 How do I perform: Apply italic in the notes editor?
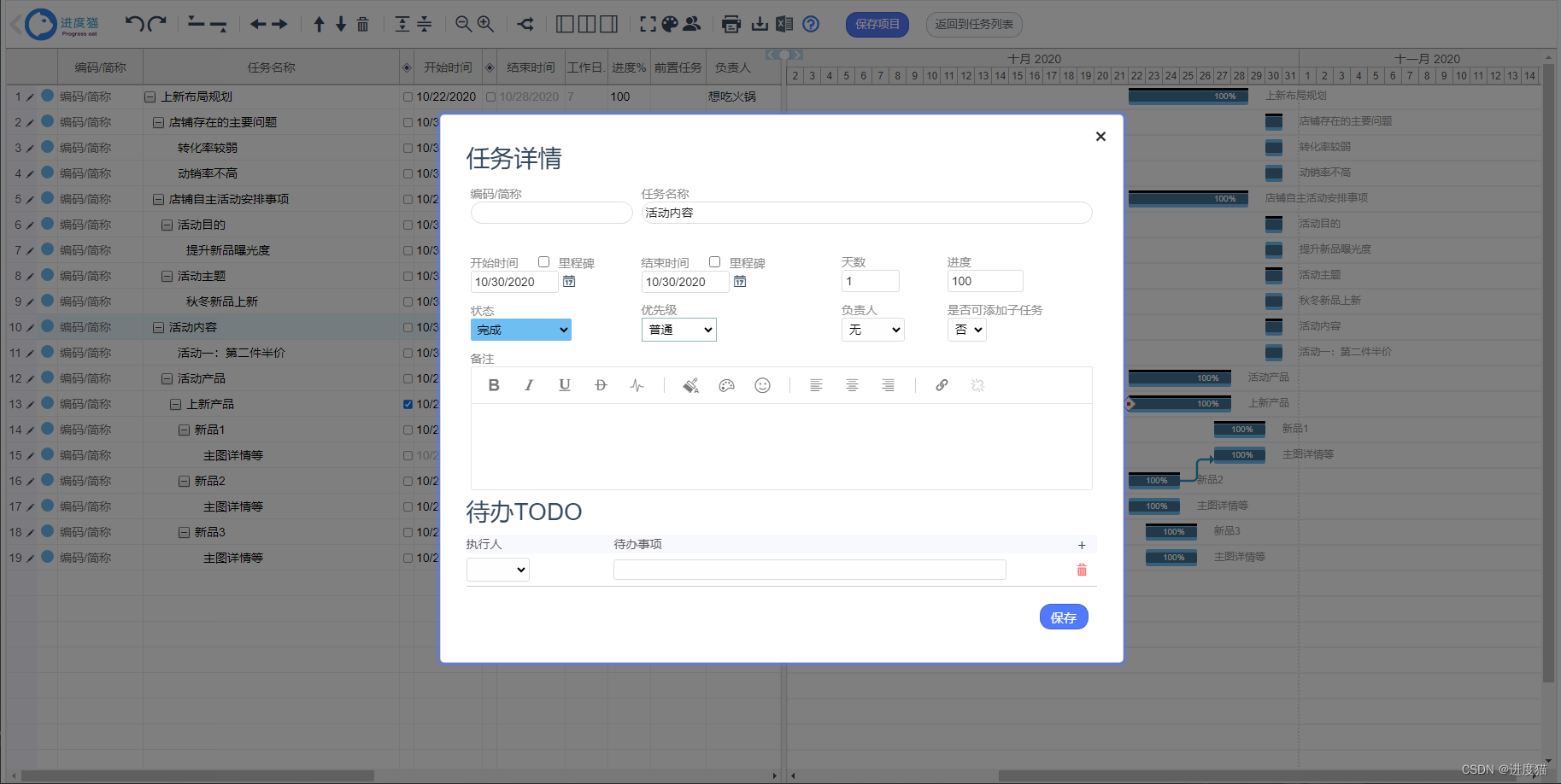pos(529,385)
